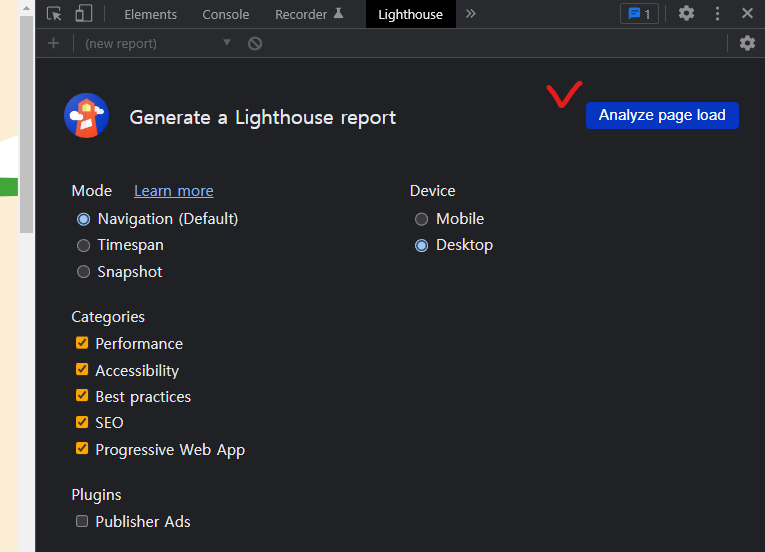Open Lighthouse settings gear icon
This screenshot has height=552, width=765.
(747, 43)
